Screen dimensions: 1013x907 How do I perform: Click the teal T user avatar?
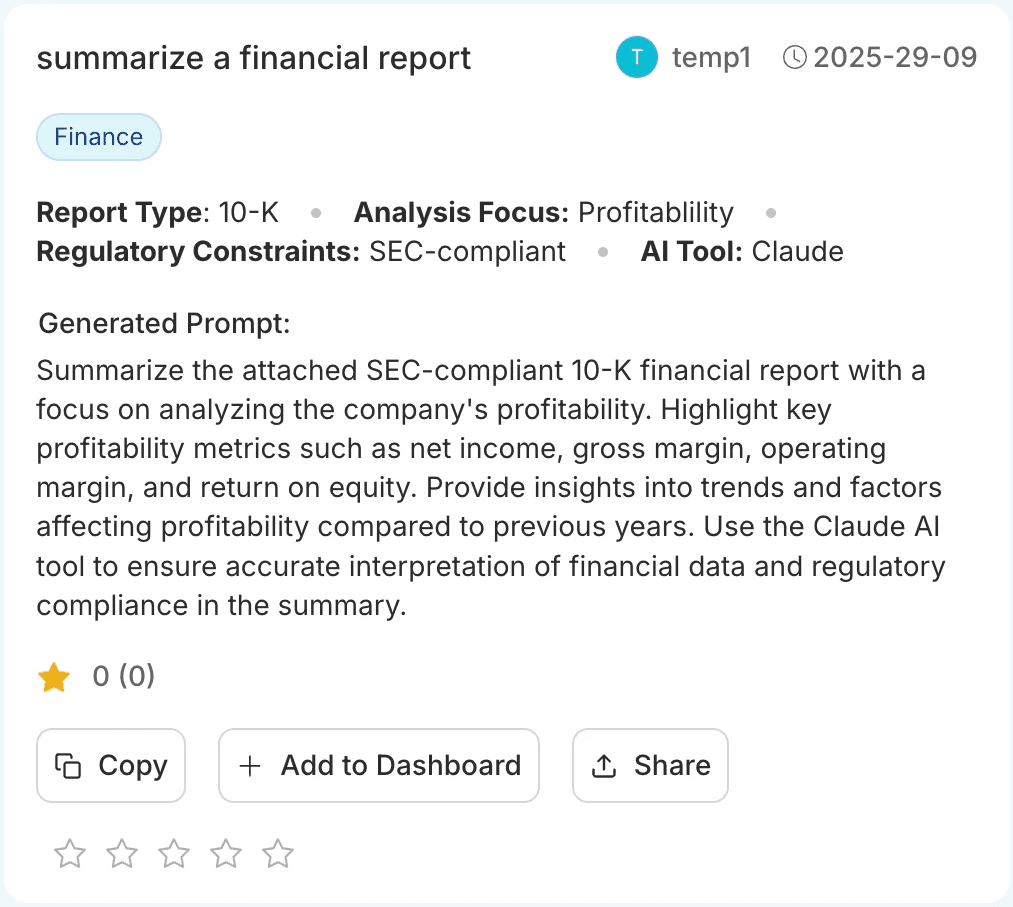(x=637, y=57)
